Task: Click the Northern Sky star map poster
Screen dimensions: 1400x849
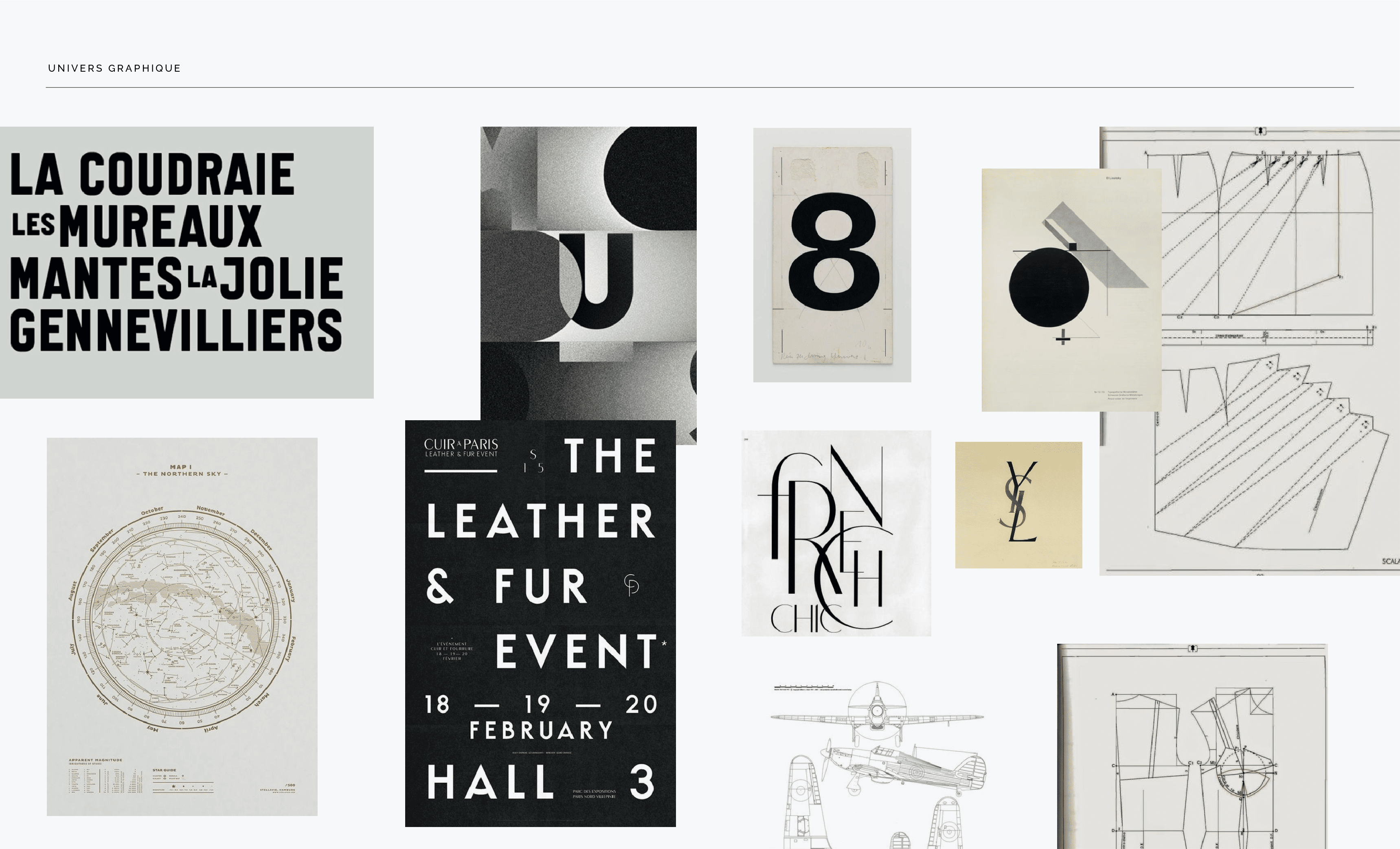Action: click(x=182, y=627)
